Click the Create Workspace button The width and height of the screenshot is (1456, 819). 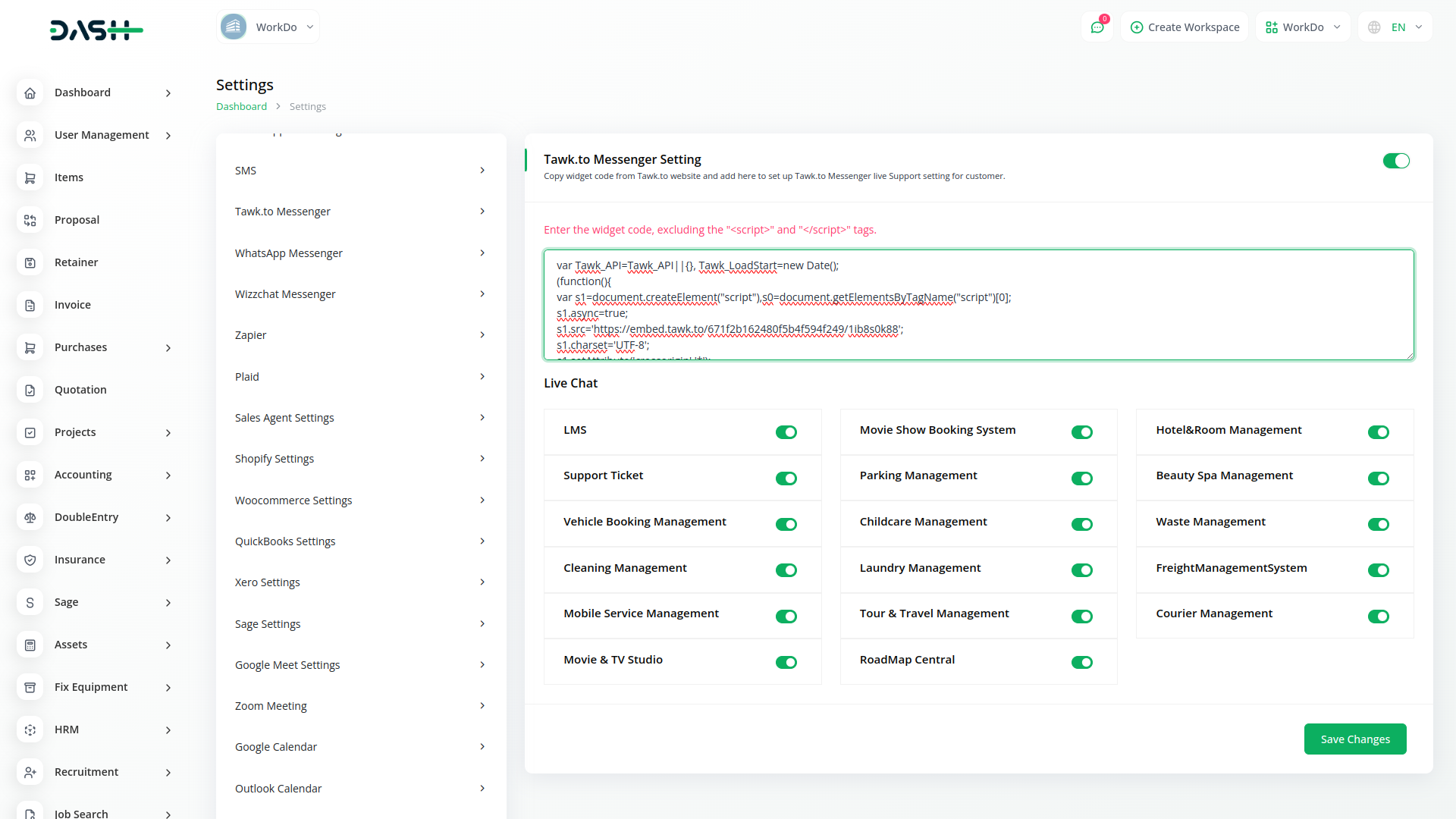pyautogui.click(x=1185, y=27)
